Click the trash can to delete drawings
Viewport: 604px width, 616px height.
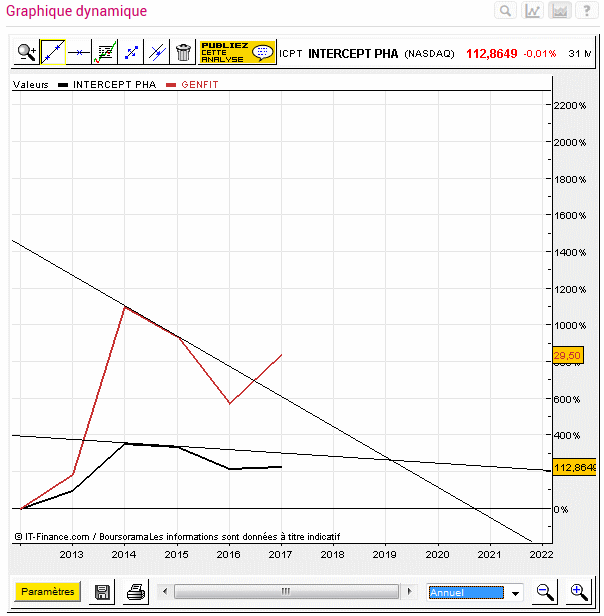183,52
